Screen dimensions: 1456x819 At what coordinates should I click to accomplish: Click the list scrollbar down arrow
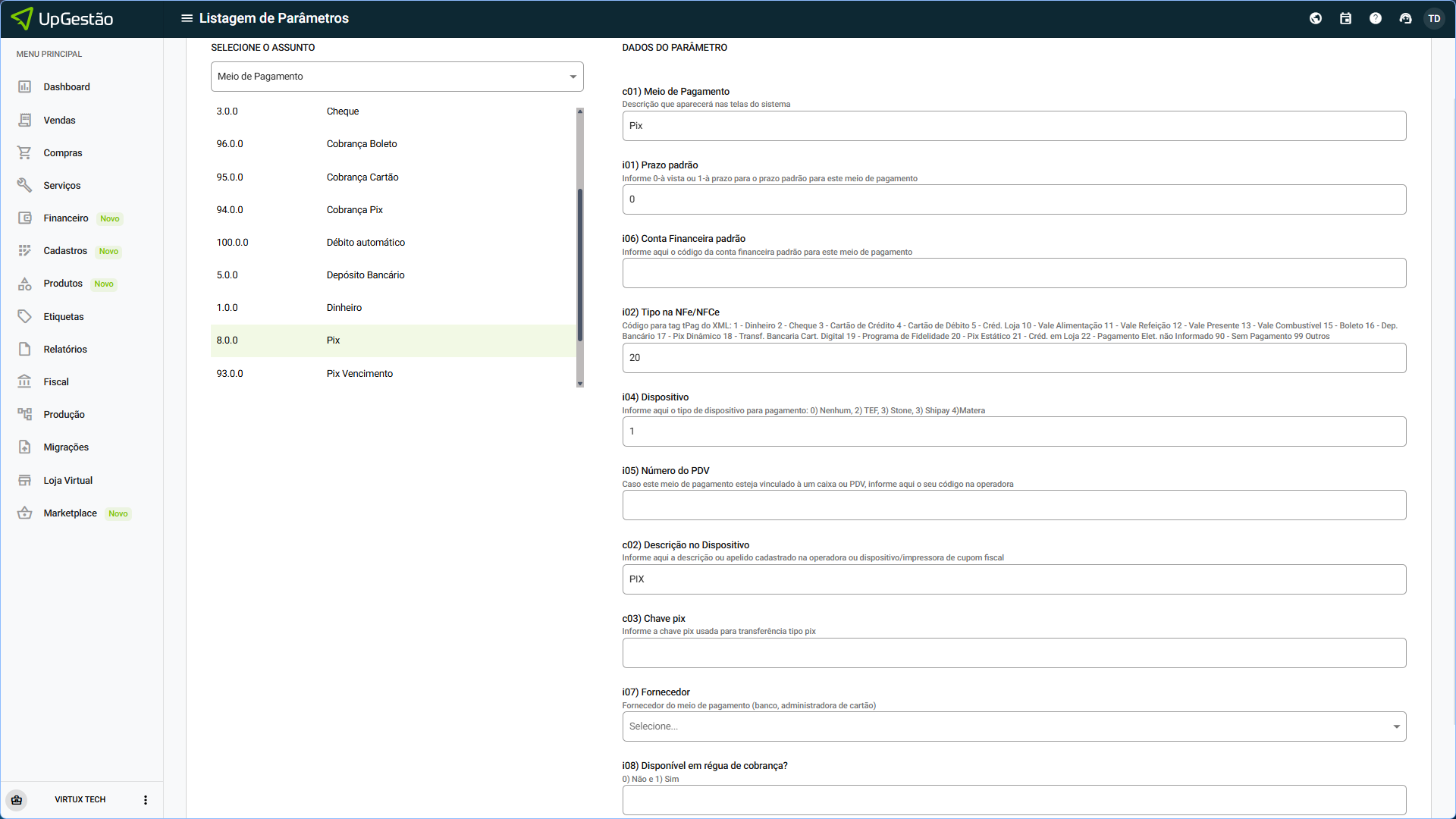pos(580,384)
